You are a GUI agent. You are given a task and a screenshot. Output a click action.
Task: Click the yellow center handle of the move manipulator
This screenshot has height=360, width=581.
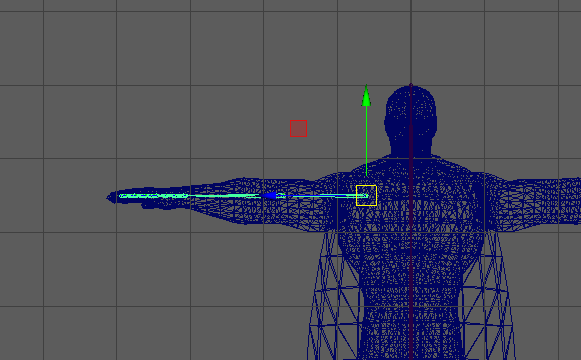(x=366, y=196)
